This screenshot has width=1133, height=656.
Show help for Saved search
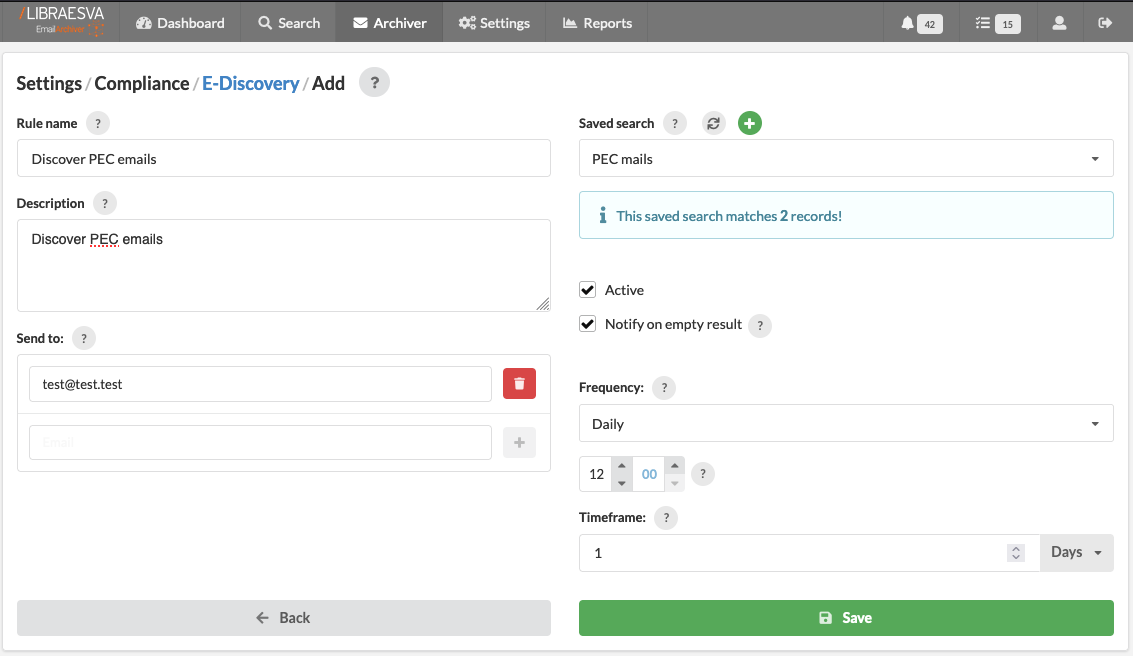point(675,123)
